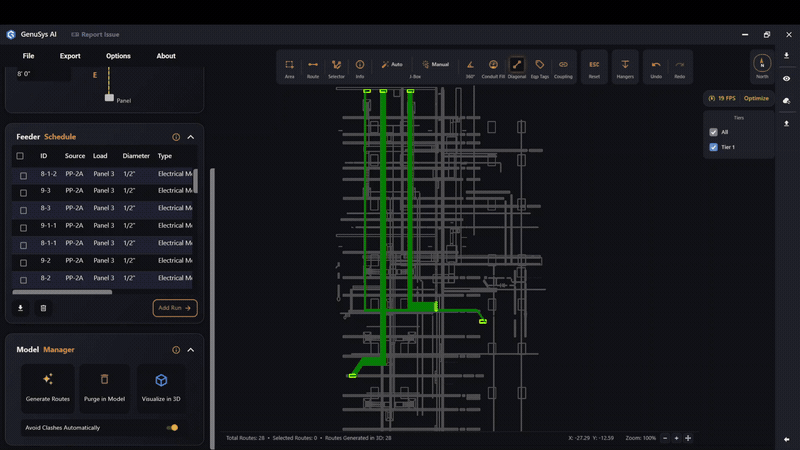Viewport: 800px width, 450px height.
Task: Click the cloud icon in right sidebar
Action: click(x=787, y=101)
